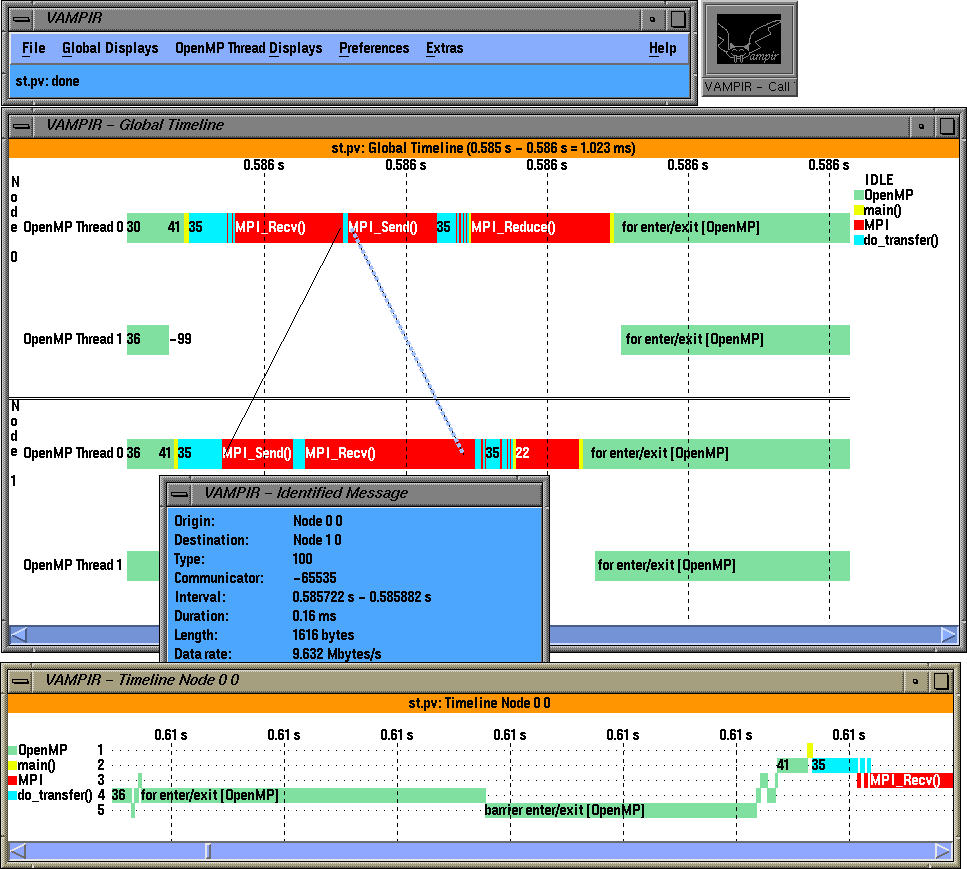Open the Help menu
967x869 pixels.
click(662, 48)
